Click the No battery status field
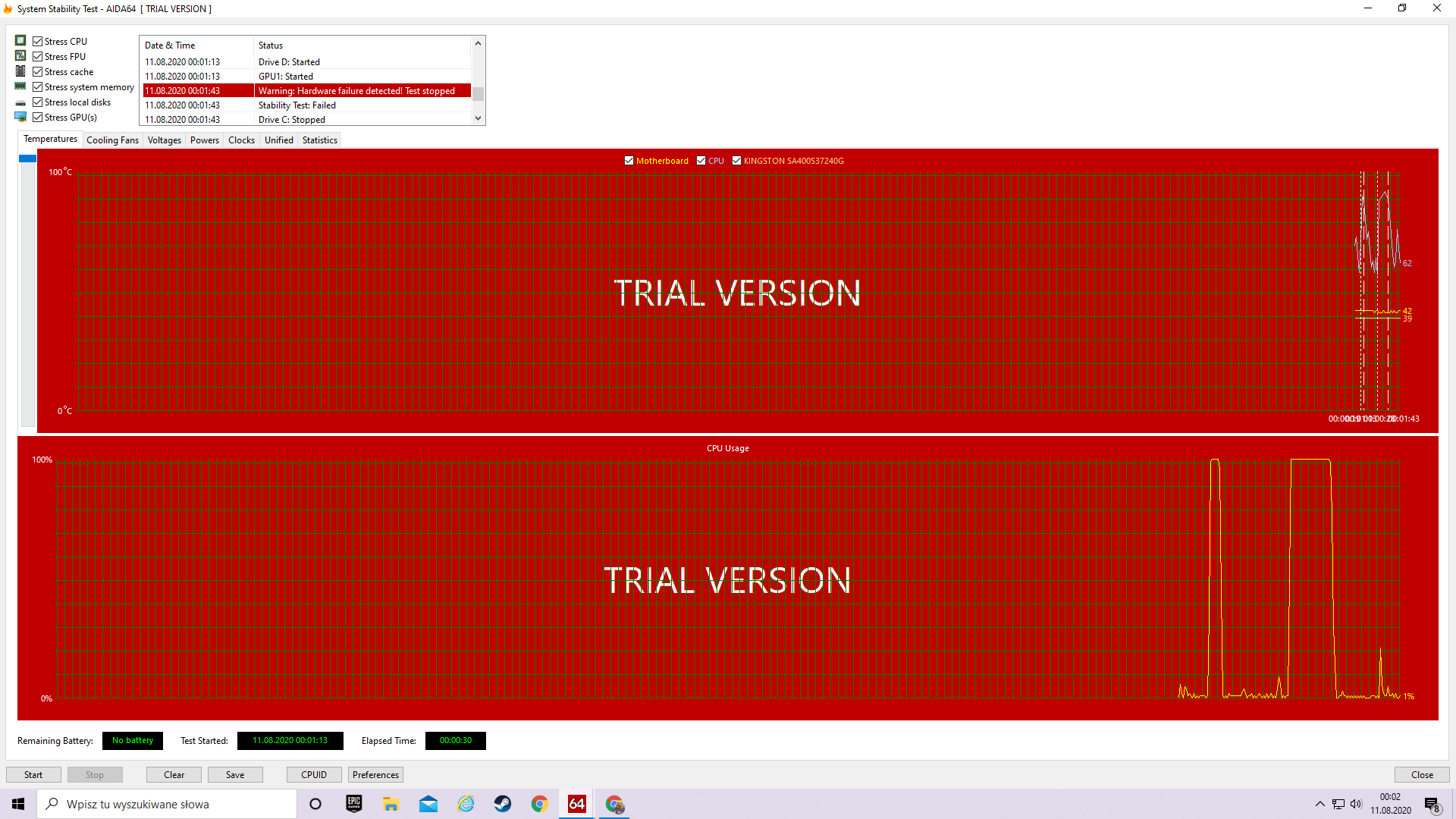 (x=133, y=741)
